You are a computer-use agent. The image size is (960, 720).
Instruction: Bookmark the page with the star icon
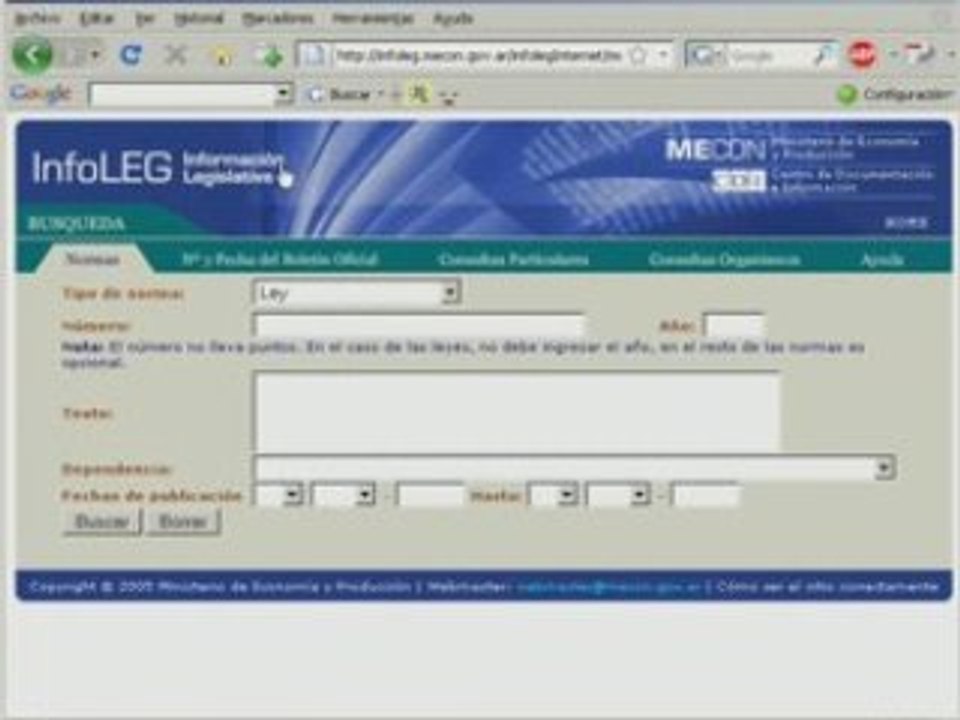tap(638, 56)
